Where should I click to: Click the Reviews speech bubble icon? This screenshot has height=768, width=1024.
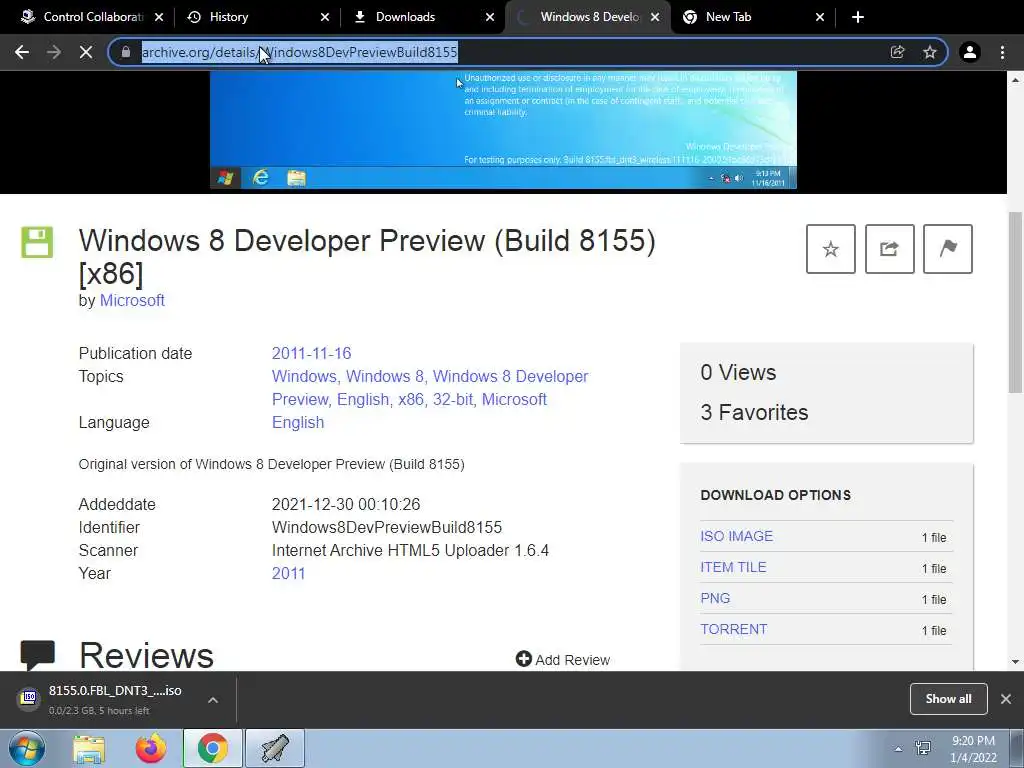[x=37, y=655]
